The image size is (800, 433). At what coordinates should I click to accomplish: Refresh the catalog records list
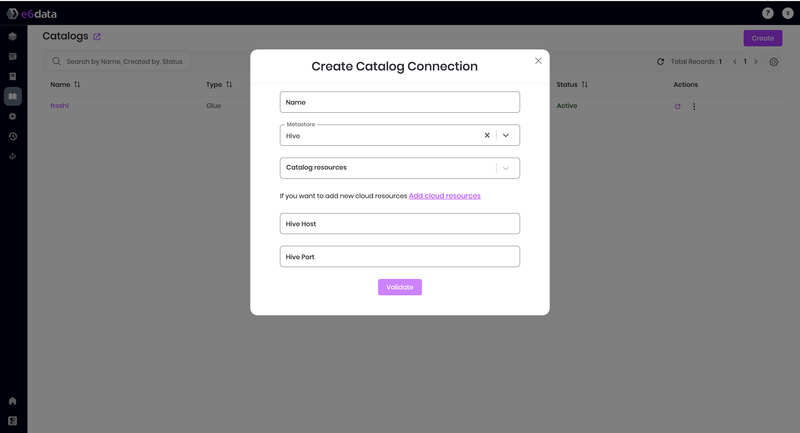tap(660, 62)
